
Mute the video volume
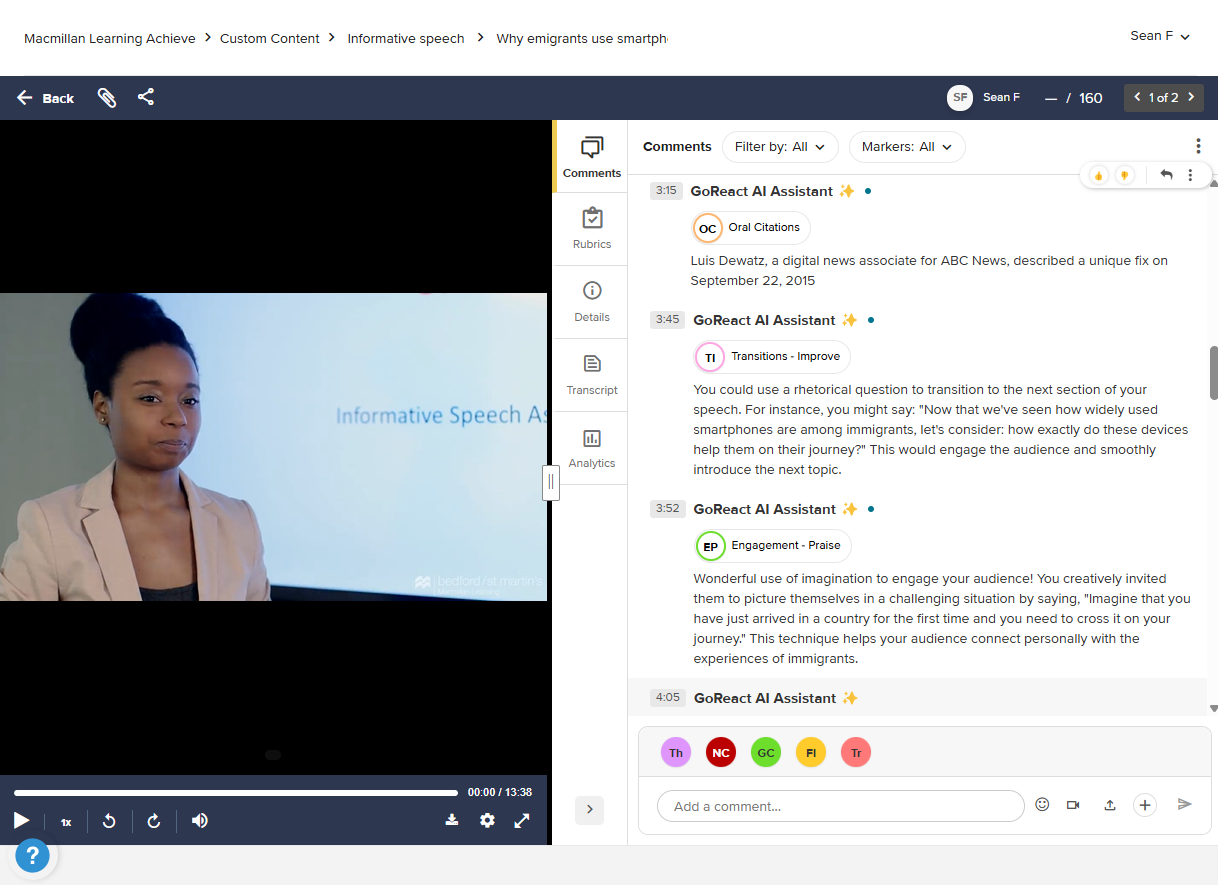[x=200, y=821]
